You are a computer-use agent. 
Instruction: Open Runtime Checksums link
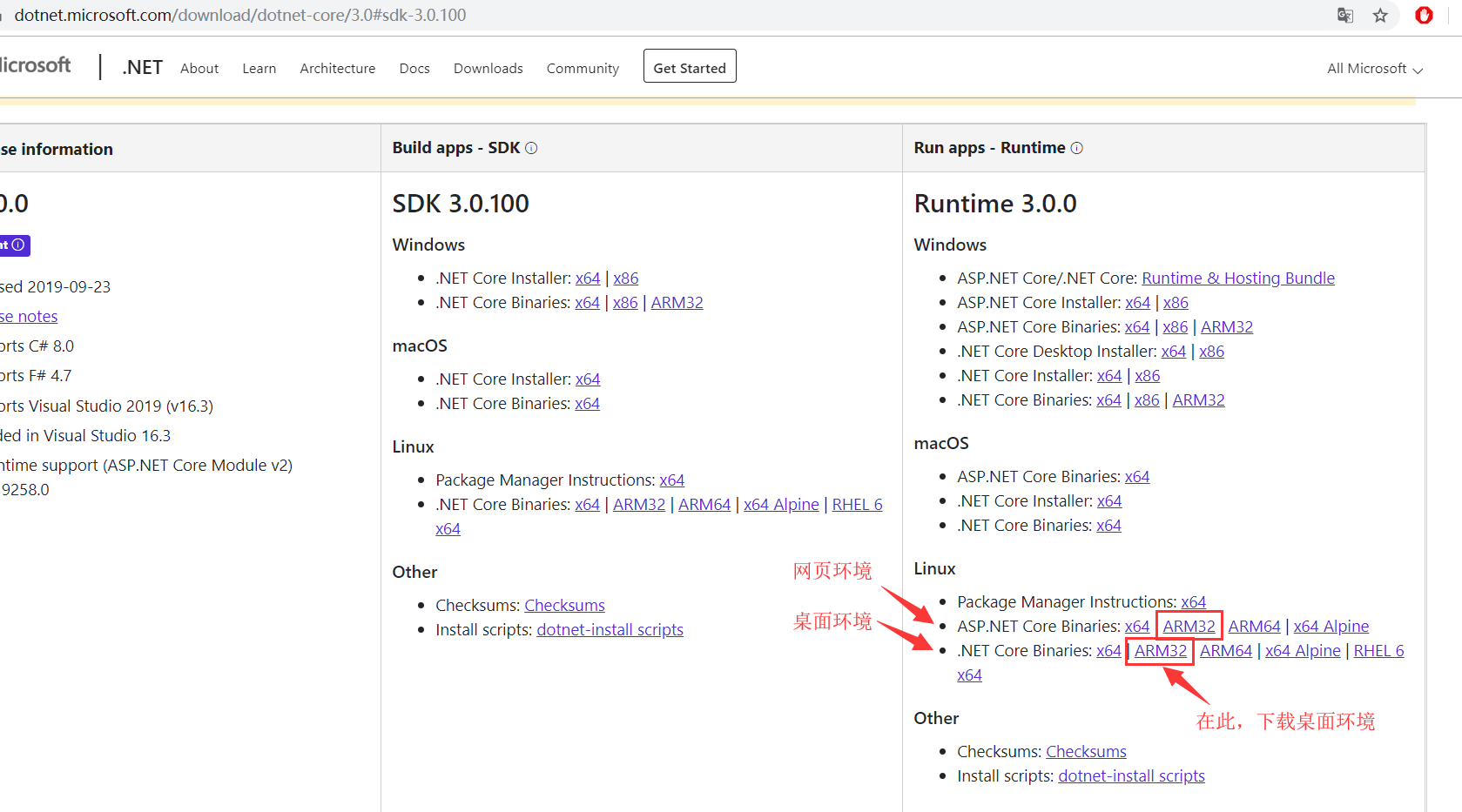1086,752
